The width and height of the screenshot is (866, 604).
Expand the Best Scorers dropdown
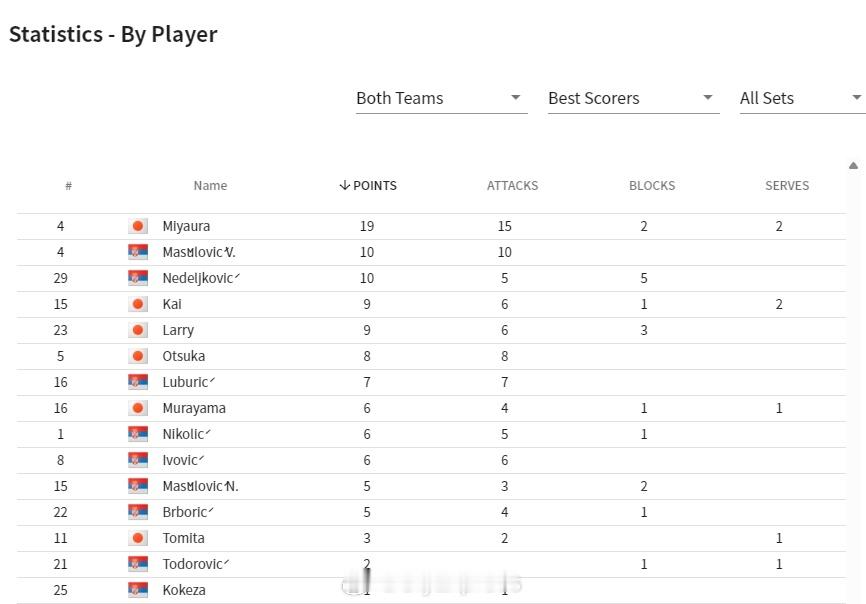(x=633, y=98)
